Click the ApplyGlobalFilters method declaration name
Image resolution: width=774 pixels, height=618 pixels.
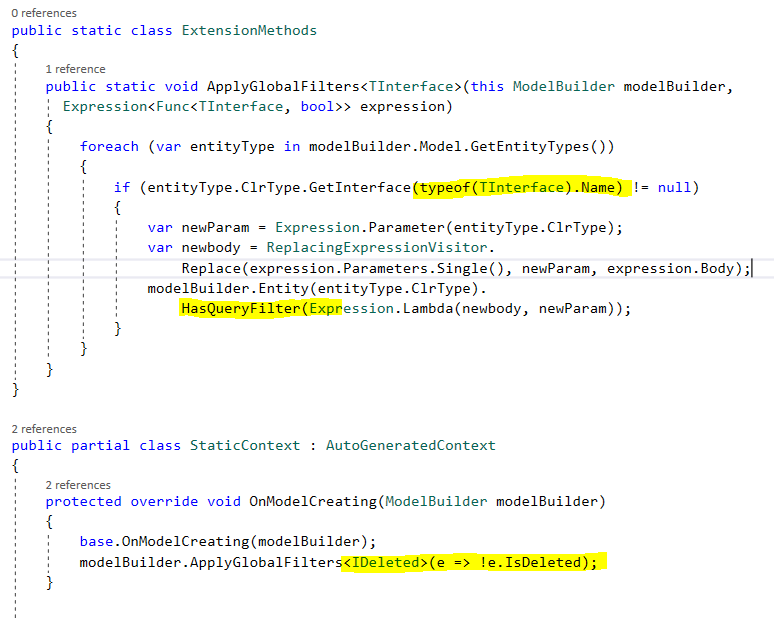(283, 87)
